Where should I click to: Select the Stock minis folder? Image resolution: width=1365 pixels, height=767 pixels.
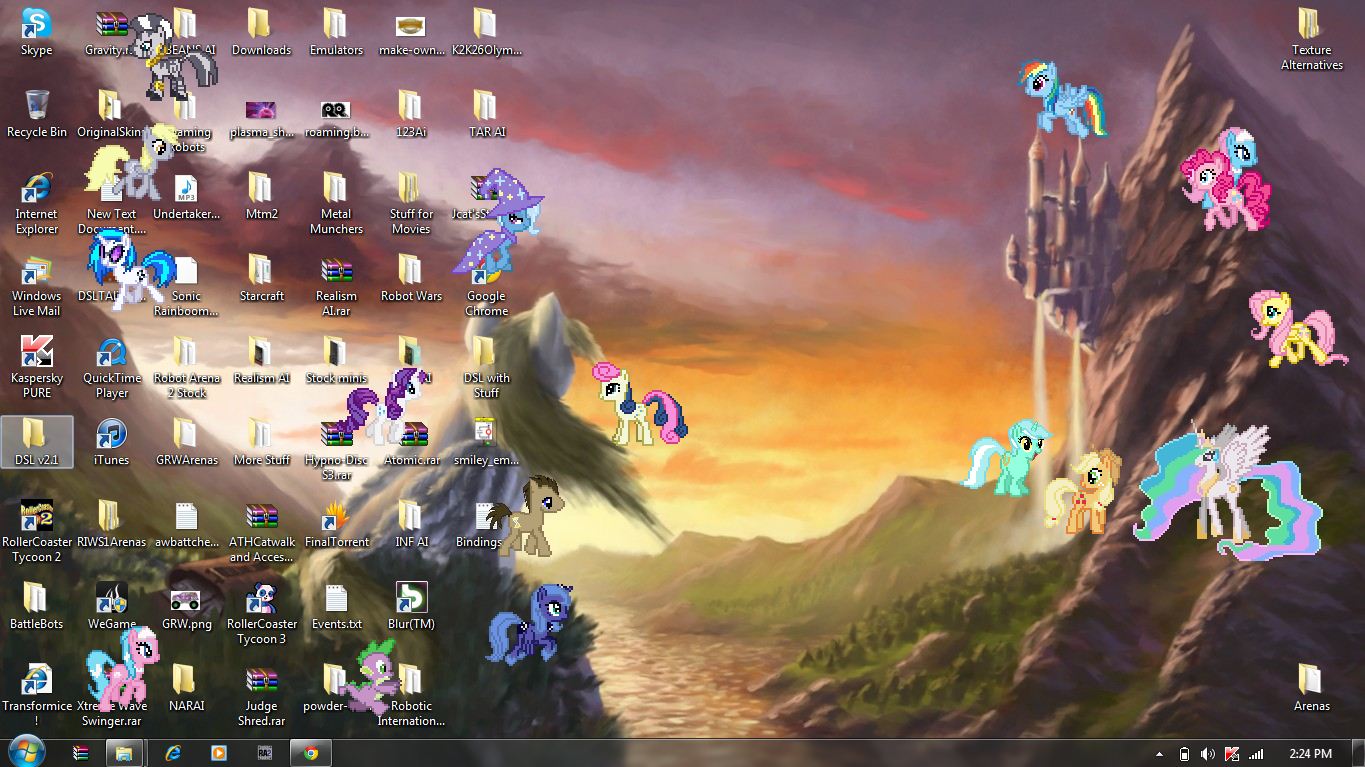point(336,360)
